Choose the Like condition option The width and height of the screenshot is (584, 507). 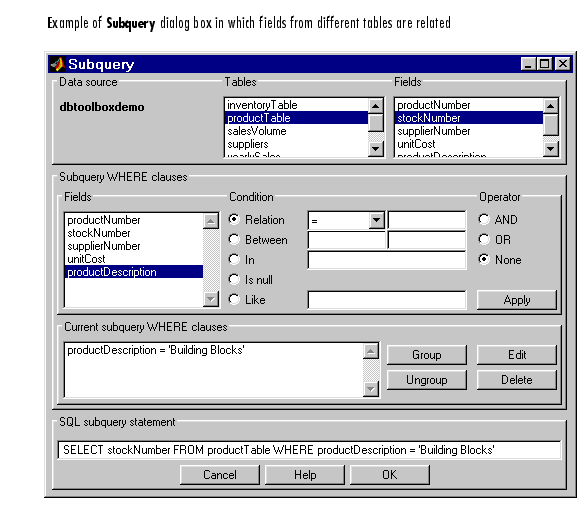tap(234, 299)
